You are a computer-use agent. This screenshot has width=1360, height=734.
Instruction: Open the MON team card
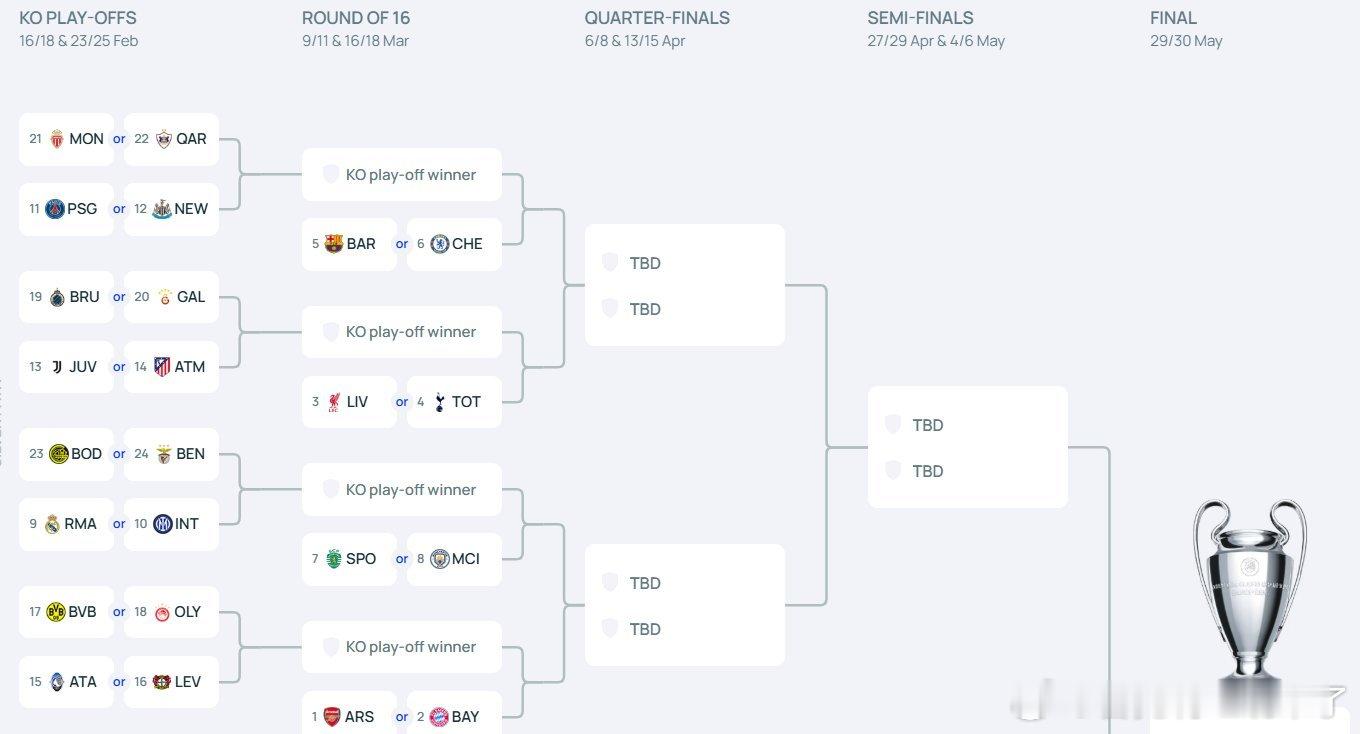(x=66, y=139)
